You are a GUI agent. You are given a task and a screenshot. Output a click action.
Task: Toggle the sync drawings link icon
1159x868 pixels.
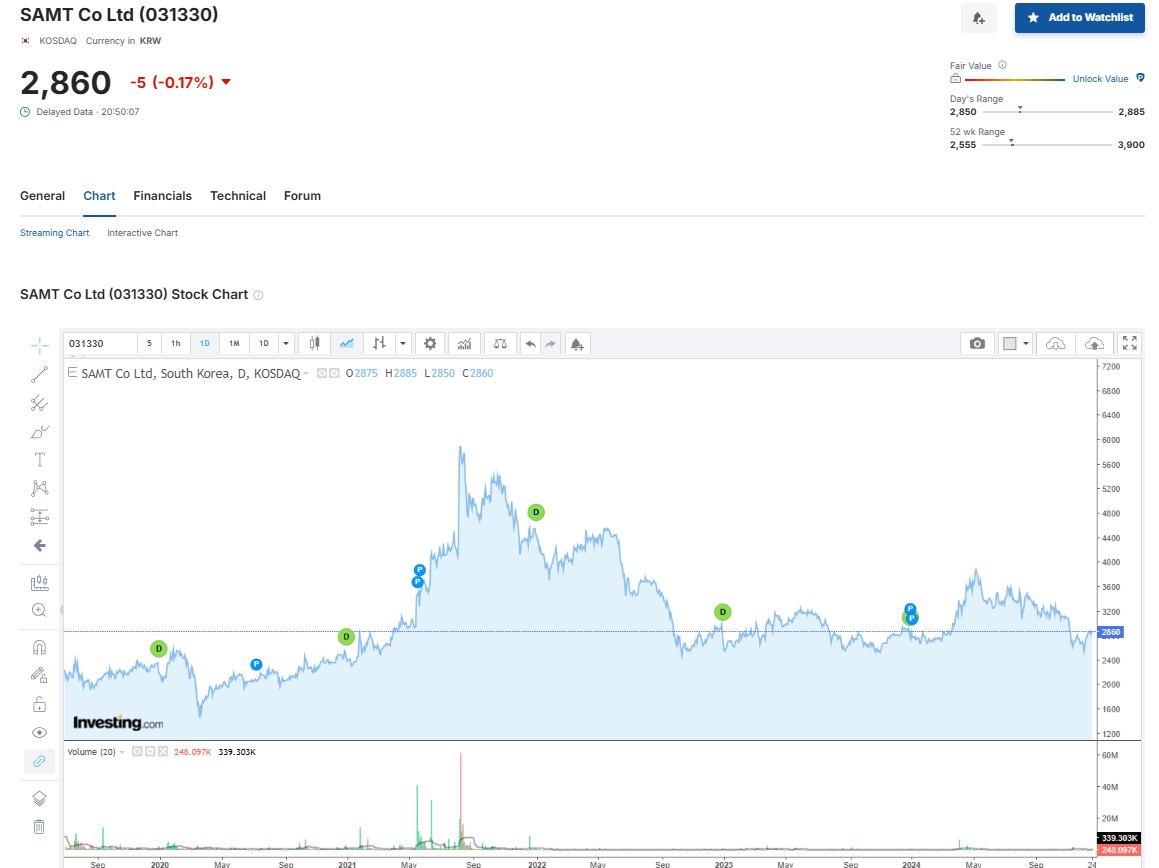(39, 761)
